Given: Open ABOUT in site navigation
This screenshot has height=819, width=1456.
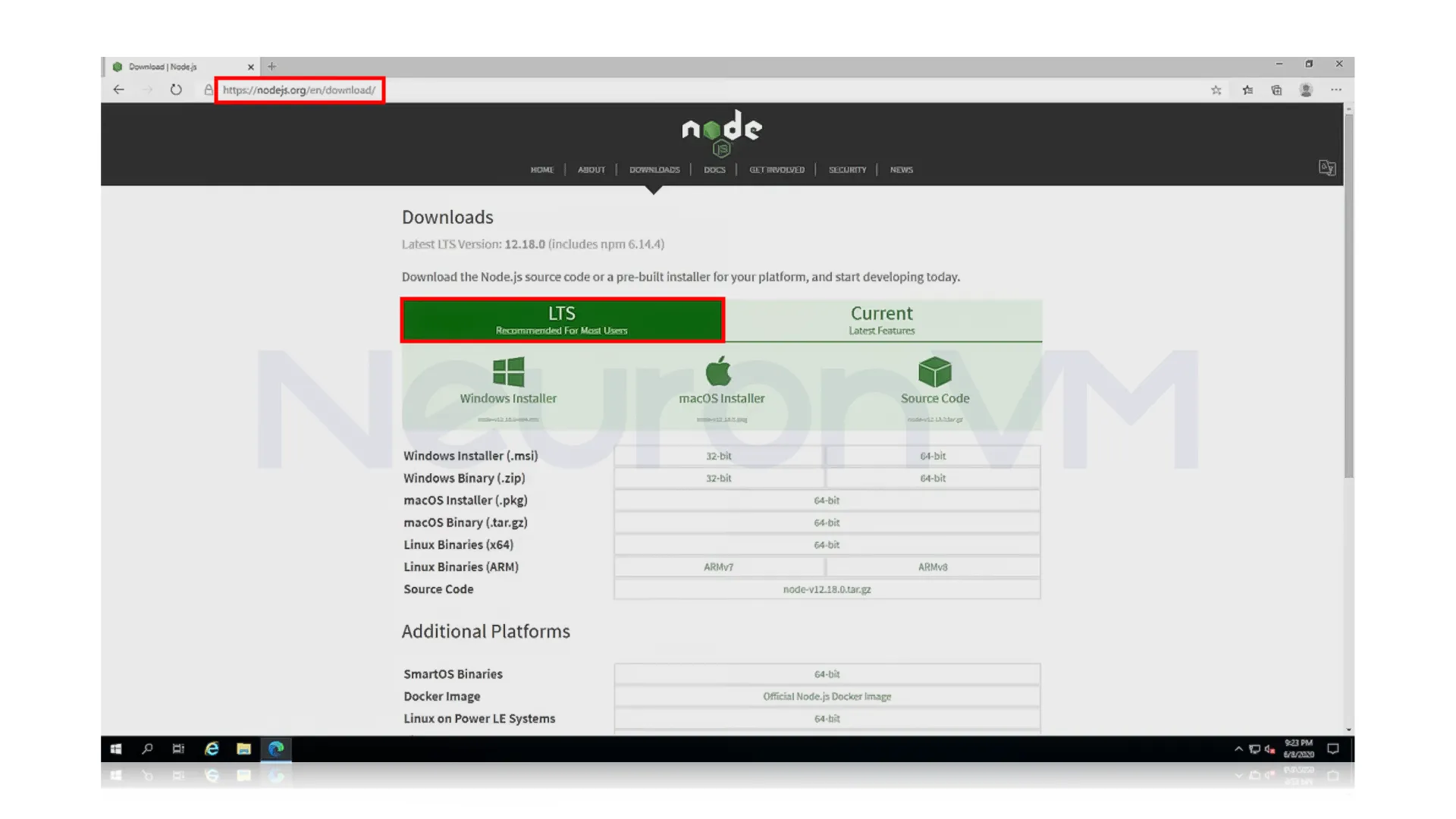Looking at the screenshot, I should click(x=591, y=170).
